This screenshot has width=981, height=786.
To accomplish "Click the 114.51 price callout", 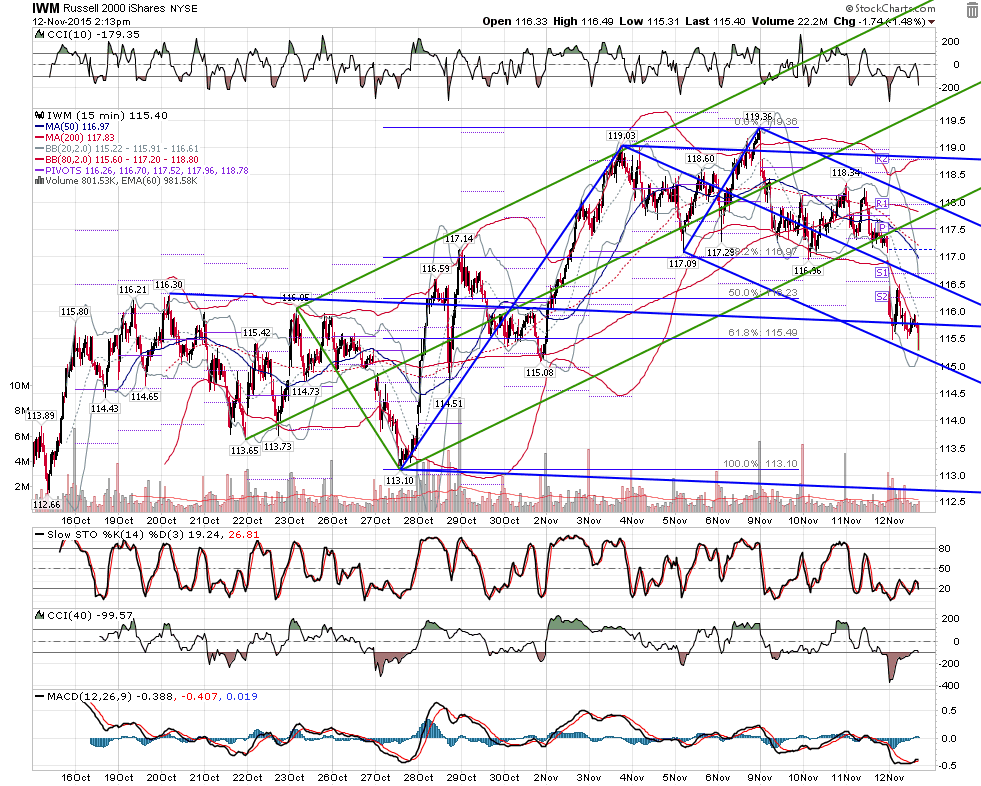I will [449, 404].
